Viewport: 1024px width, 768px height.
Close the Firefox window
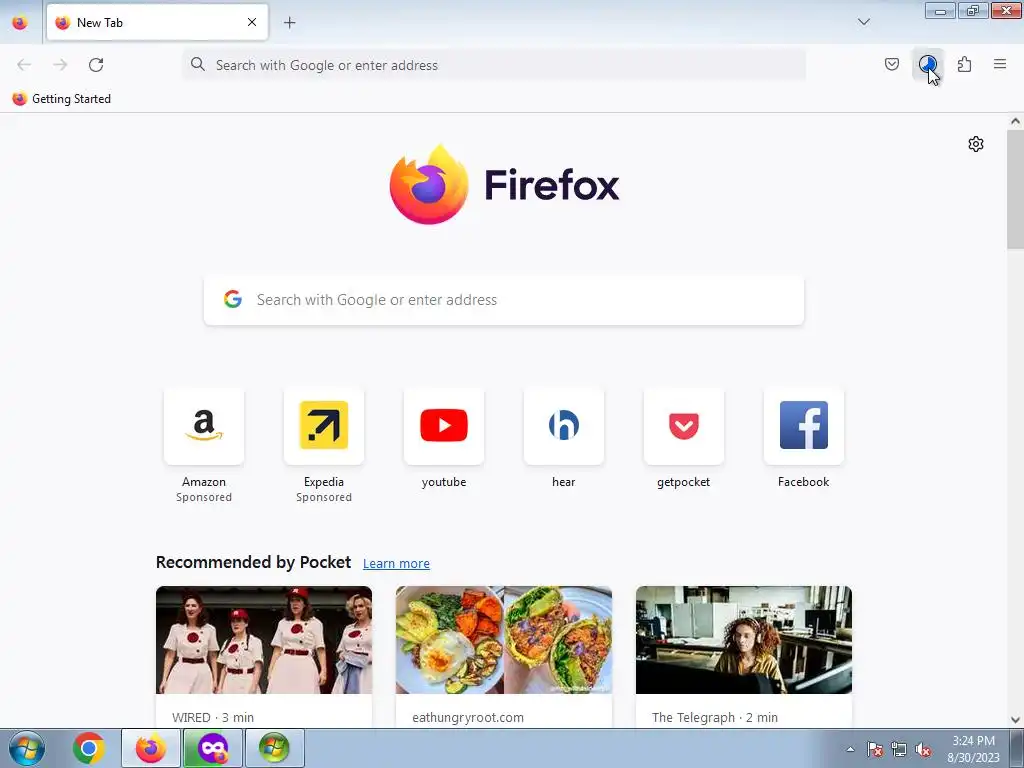coord(1006,10)
